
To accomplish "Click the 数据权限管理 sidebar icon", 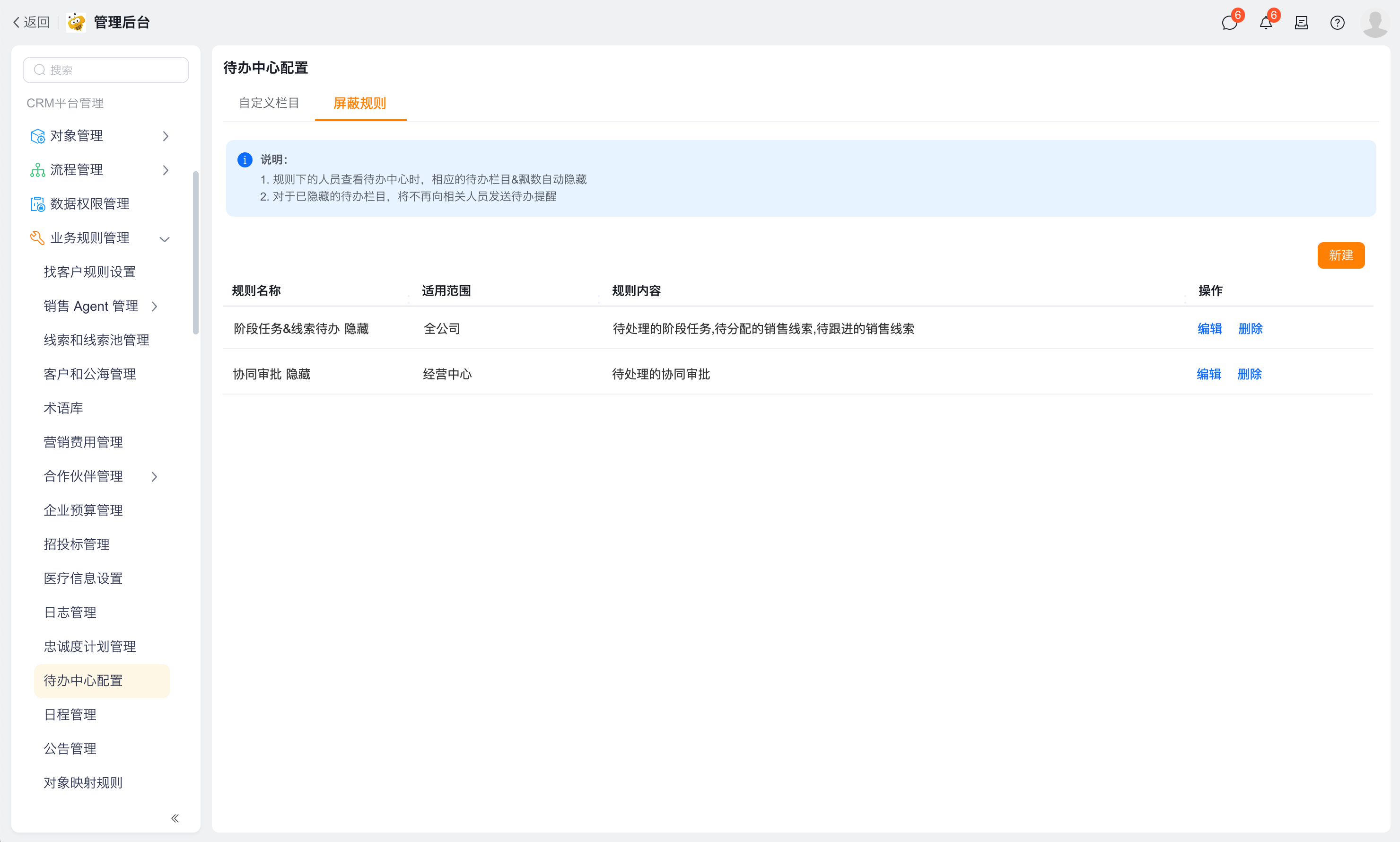I will click(x=37, y=204).
